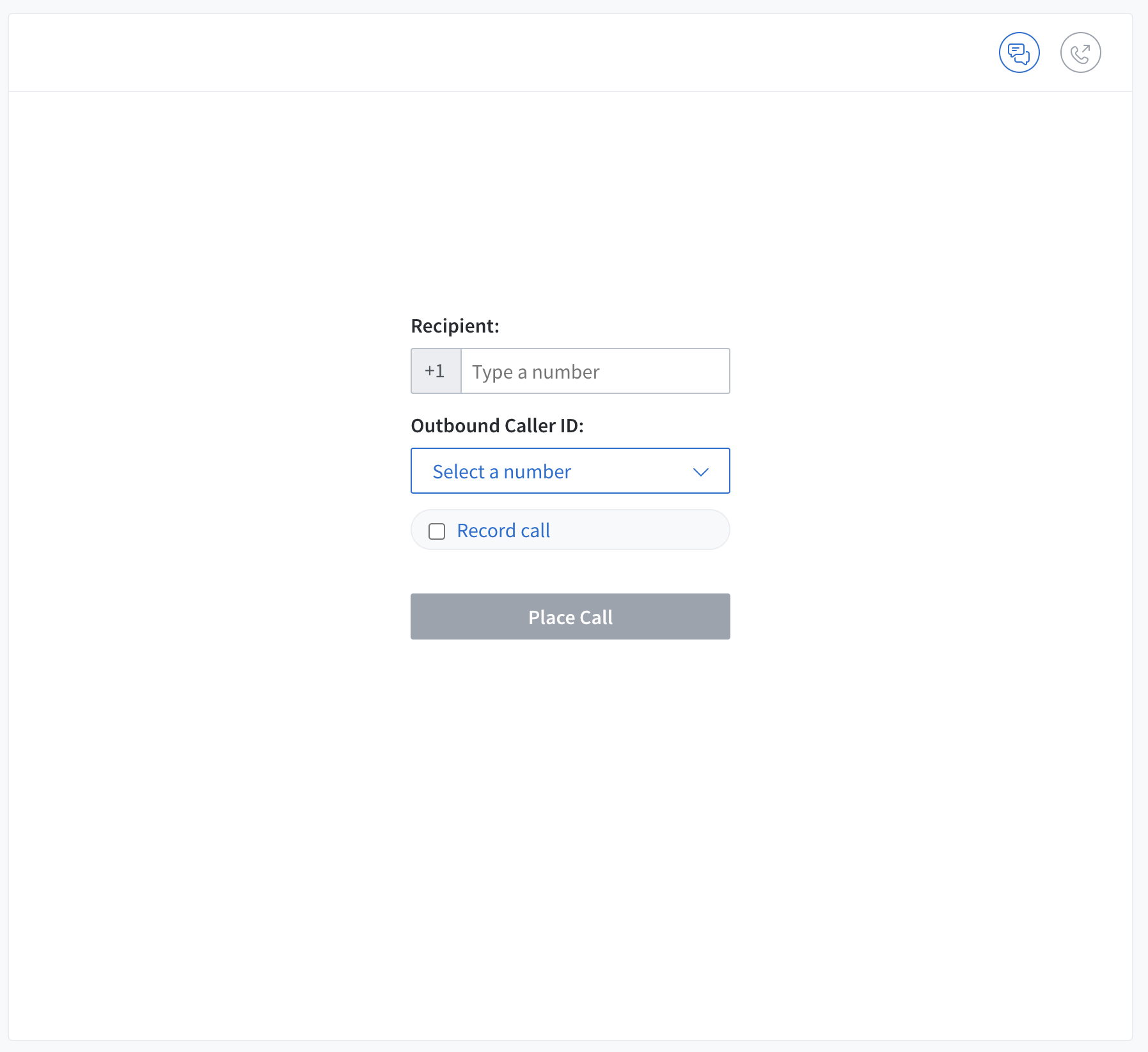1148x1052 pixels.
Task: Click the Place Call button
Action: point(570,616)
